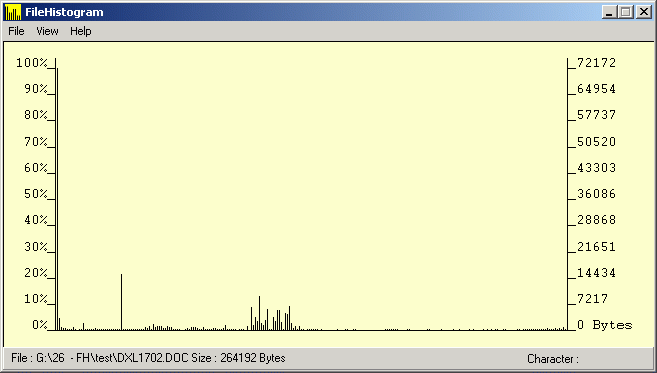Open the File menu

pyautogui.click(x=16, y=31)
